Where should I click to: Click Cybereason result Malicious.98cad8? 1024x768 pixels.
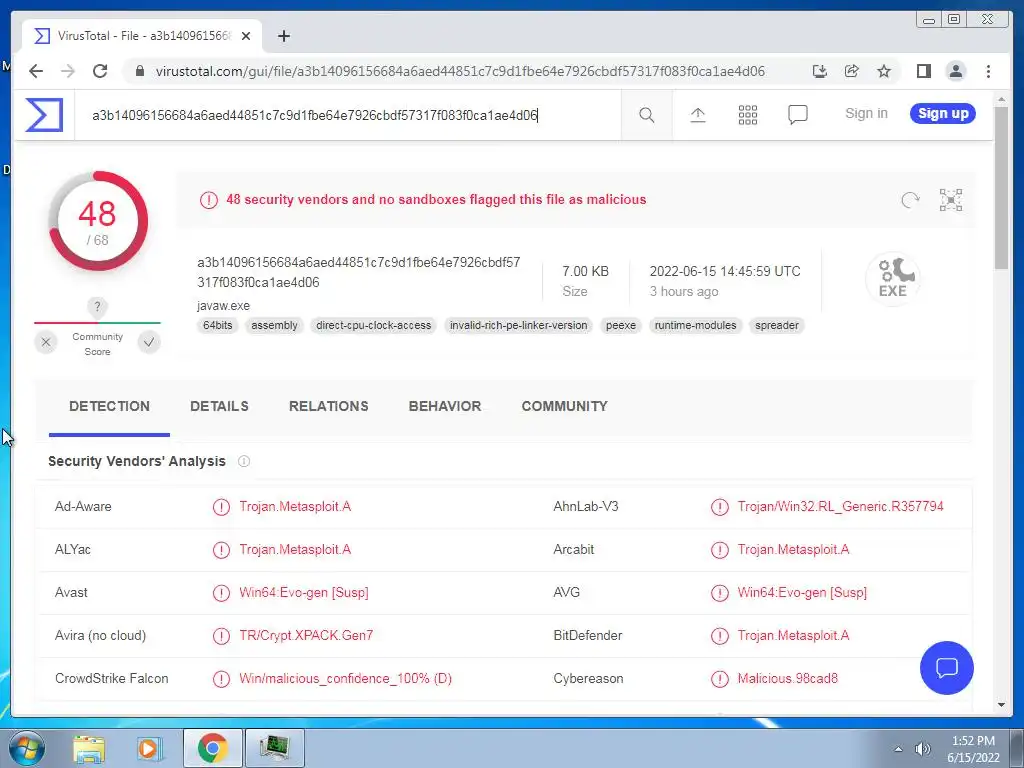[x=788, y=679]
